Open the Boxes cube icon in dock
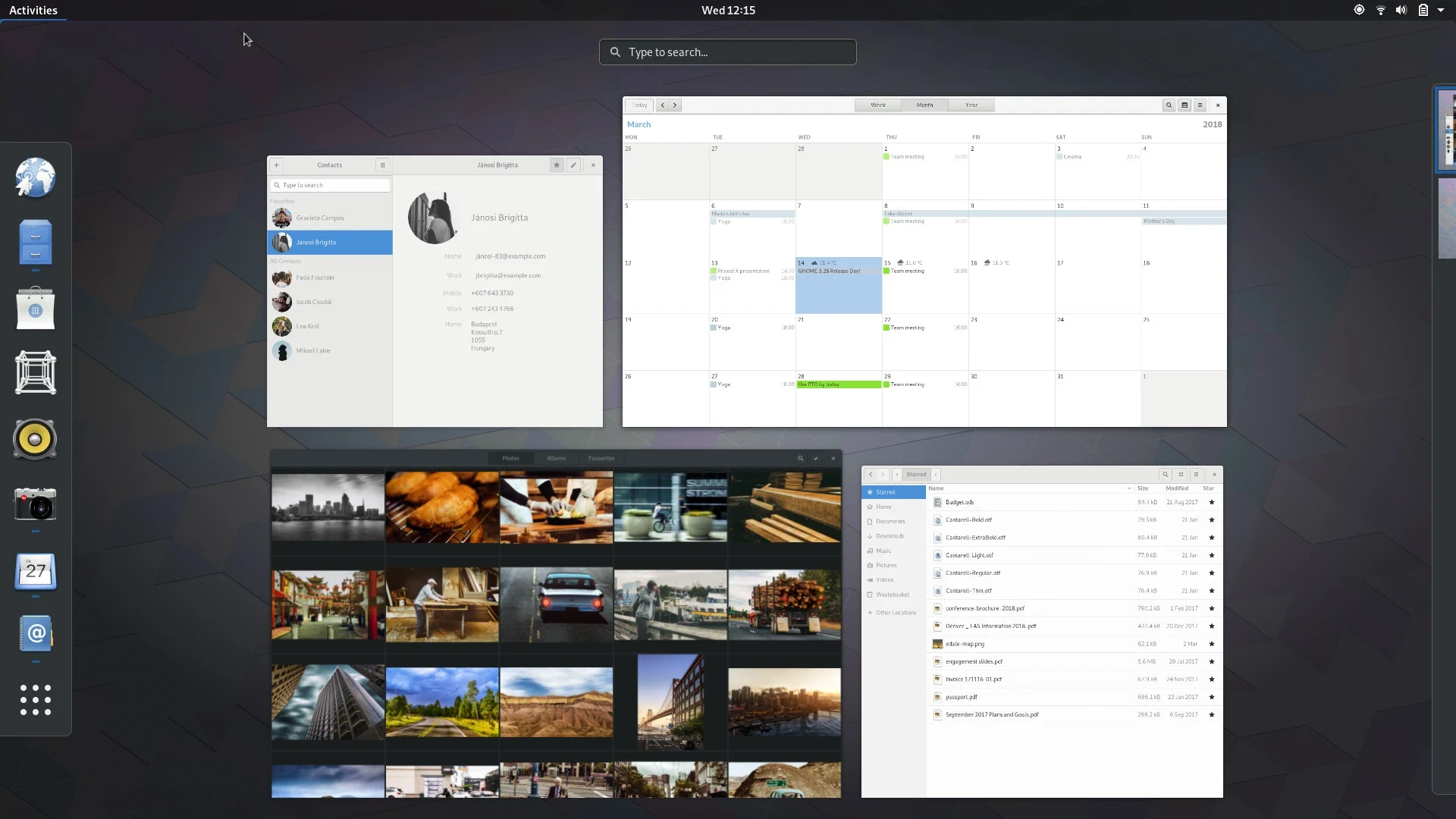1456x819 pixels. pyautogui.click(x=35, y=373)
